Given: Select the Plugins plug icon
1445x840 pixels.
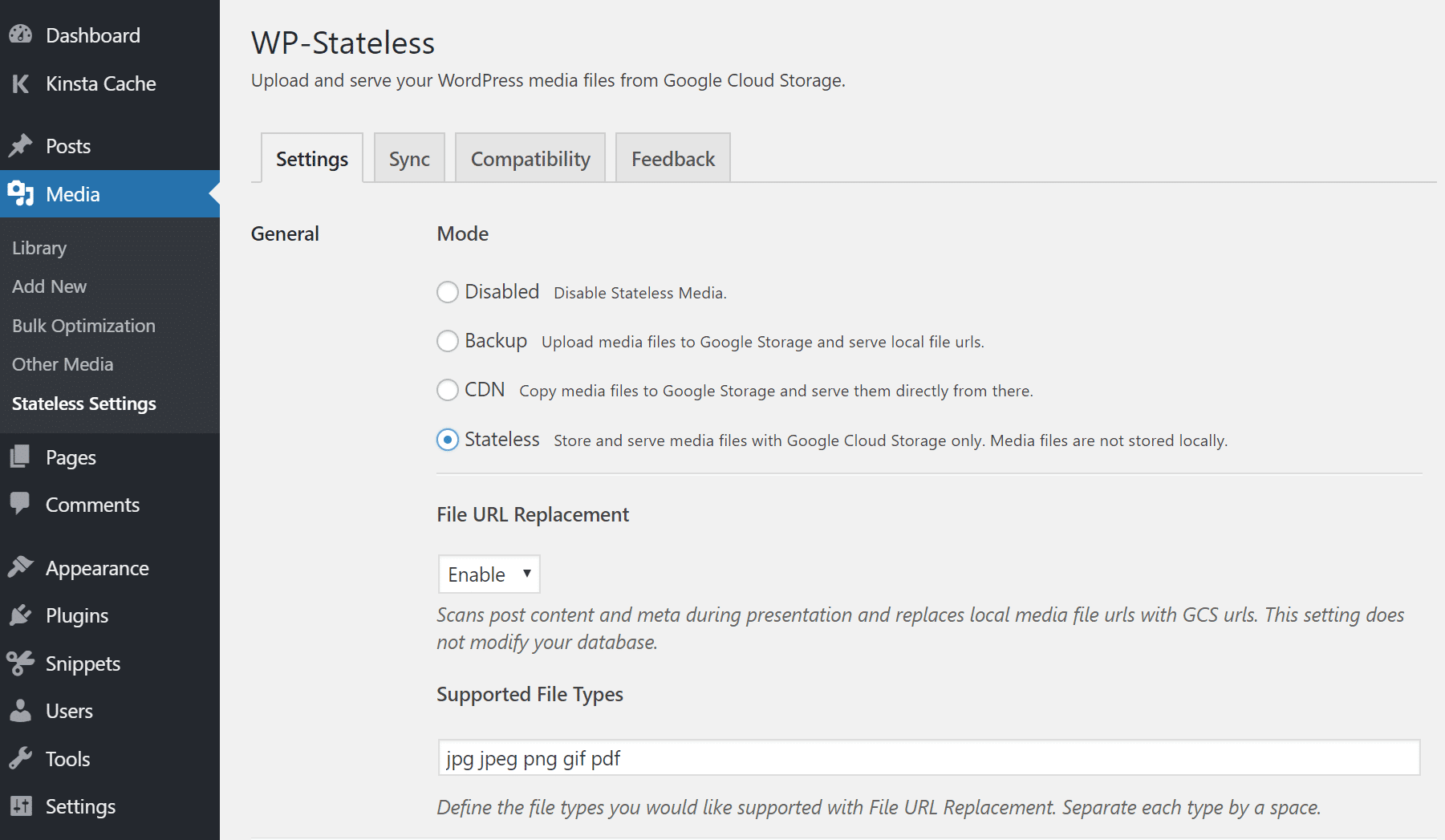Looking at the screenshot, I should 21,615.
